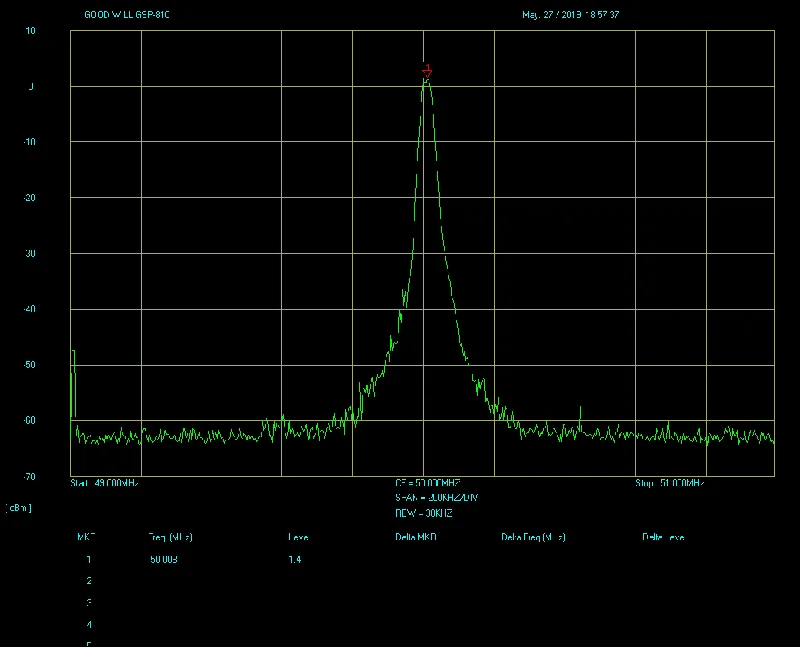Click the -40 label on the level axis
Screen dimensions: 800x647
(30, 309)
